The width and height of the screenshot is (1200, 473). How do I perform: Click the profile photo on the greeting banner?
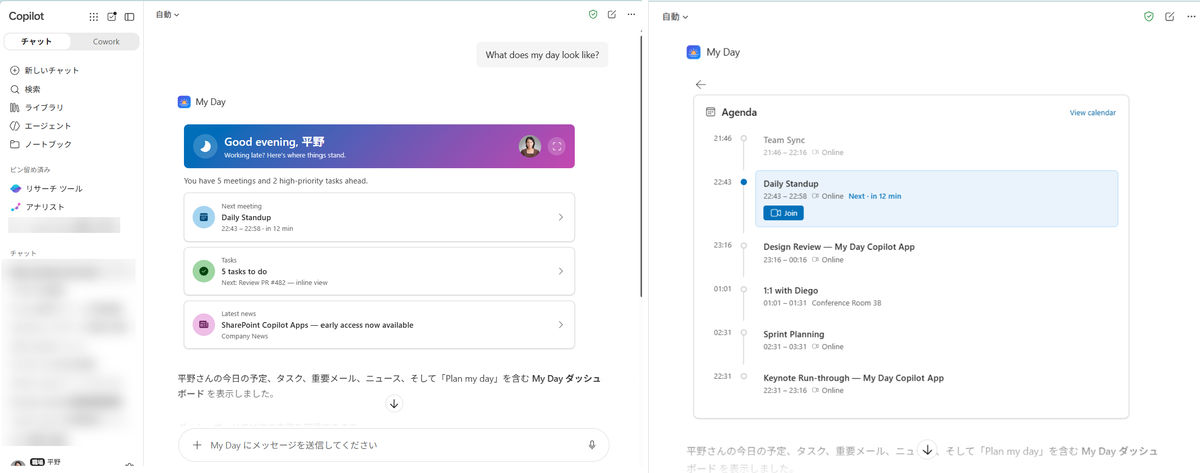click(530, 146)
